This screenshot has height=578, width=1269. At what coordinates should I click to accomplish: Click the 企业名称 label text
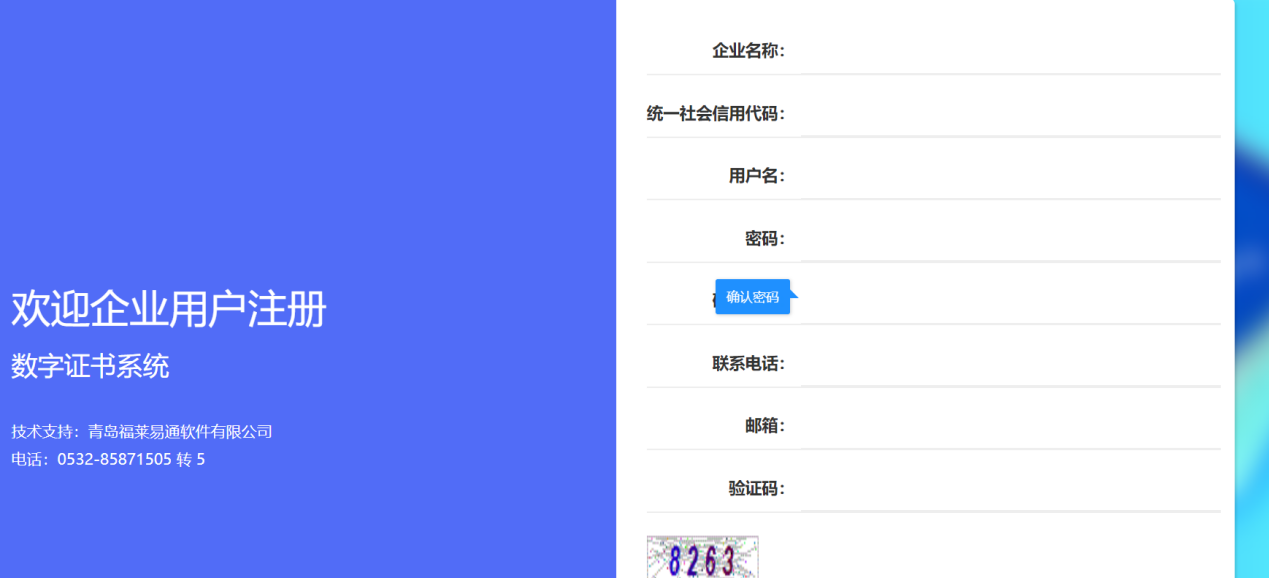(x=748, y=51)
